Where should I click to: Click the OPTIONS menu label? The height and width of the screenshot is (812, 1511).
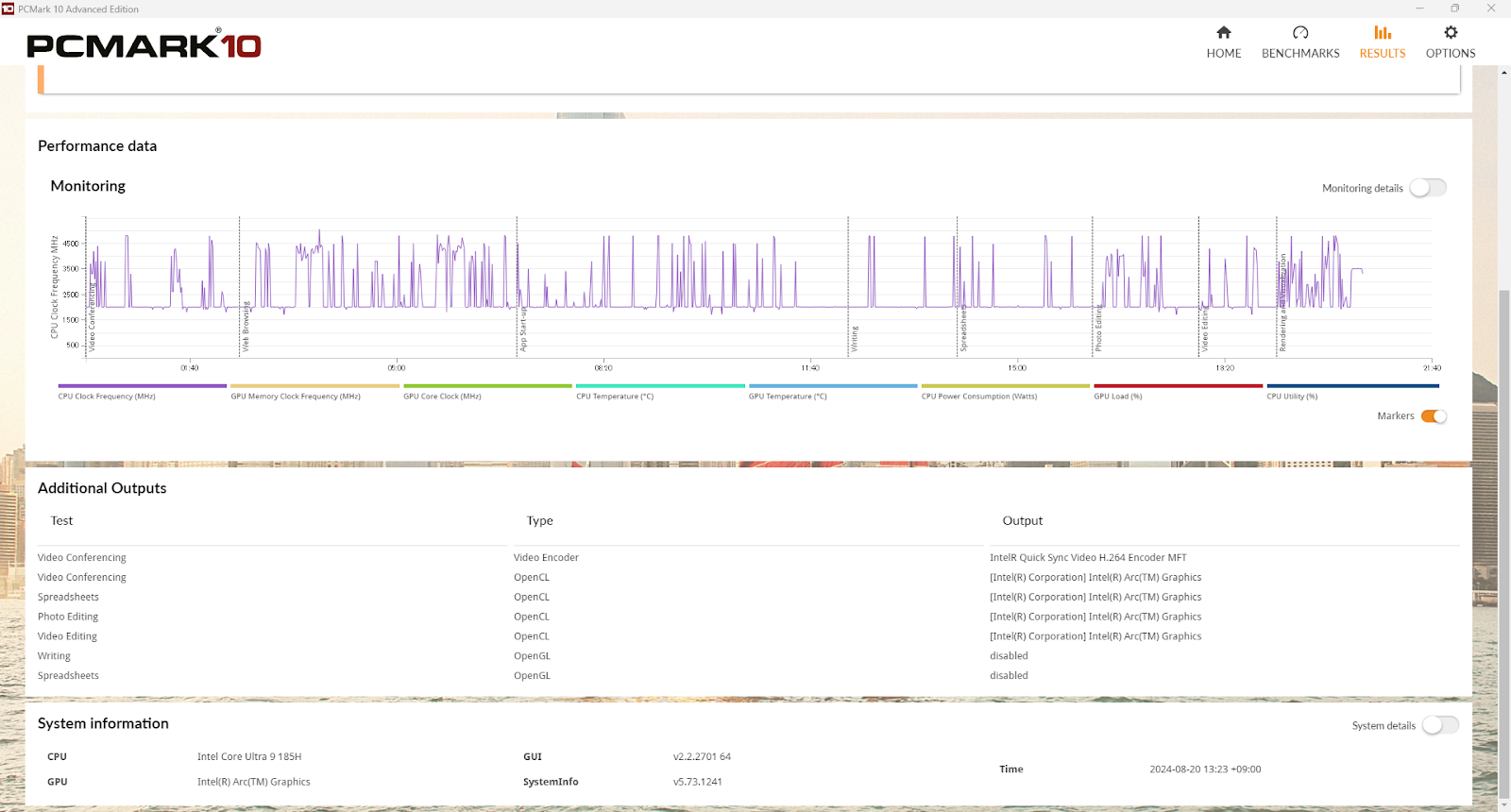tap(1451, 54)
